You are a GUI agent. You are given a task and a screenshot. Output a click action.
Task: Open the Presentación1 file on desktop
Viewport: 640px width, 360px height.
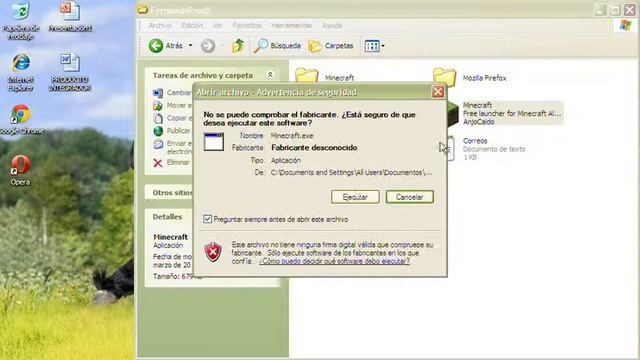70,17
